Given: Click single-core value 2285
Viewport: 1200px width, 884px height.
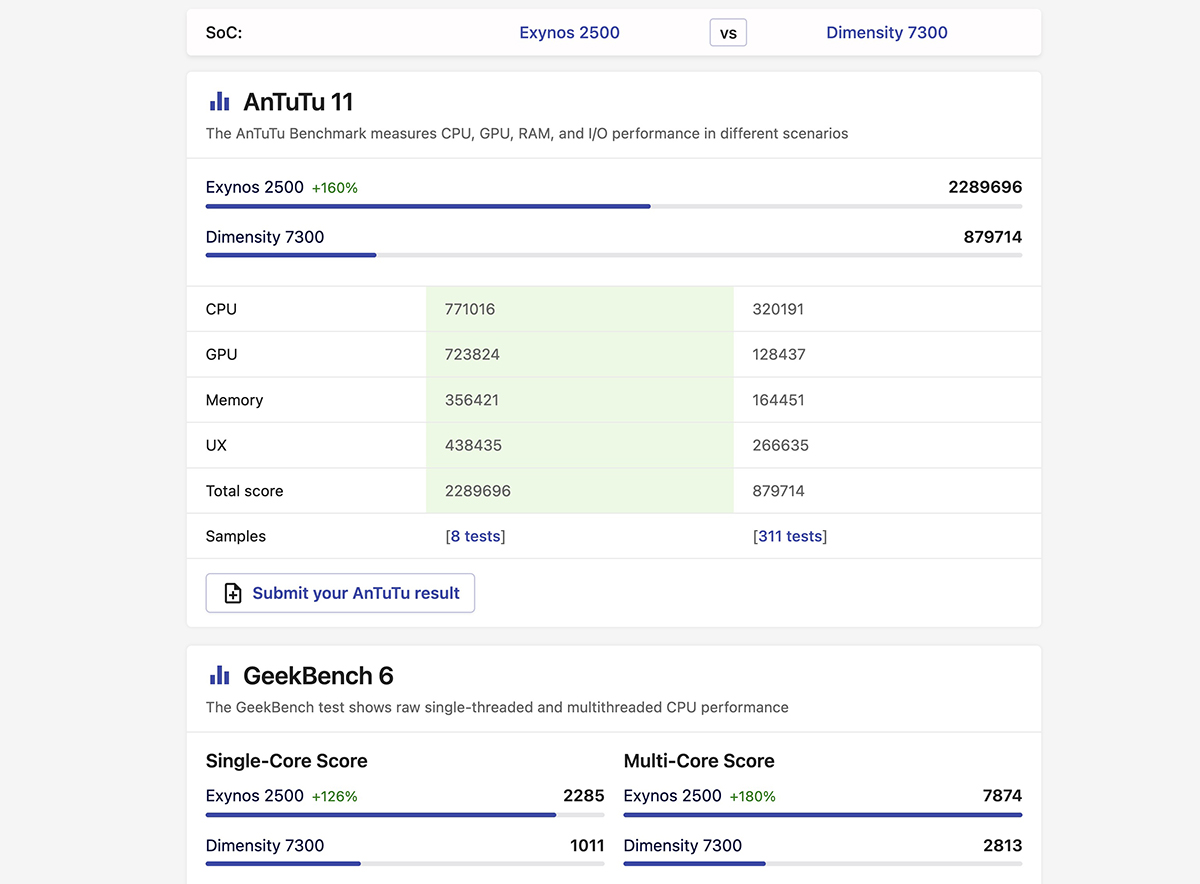Looking at the screenshot, I should point(584,796).
